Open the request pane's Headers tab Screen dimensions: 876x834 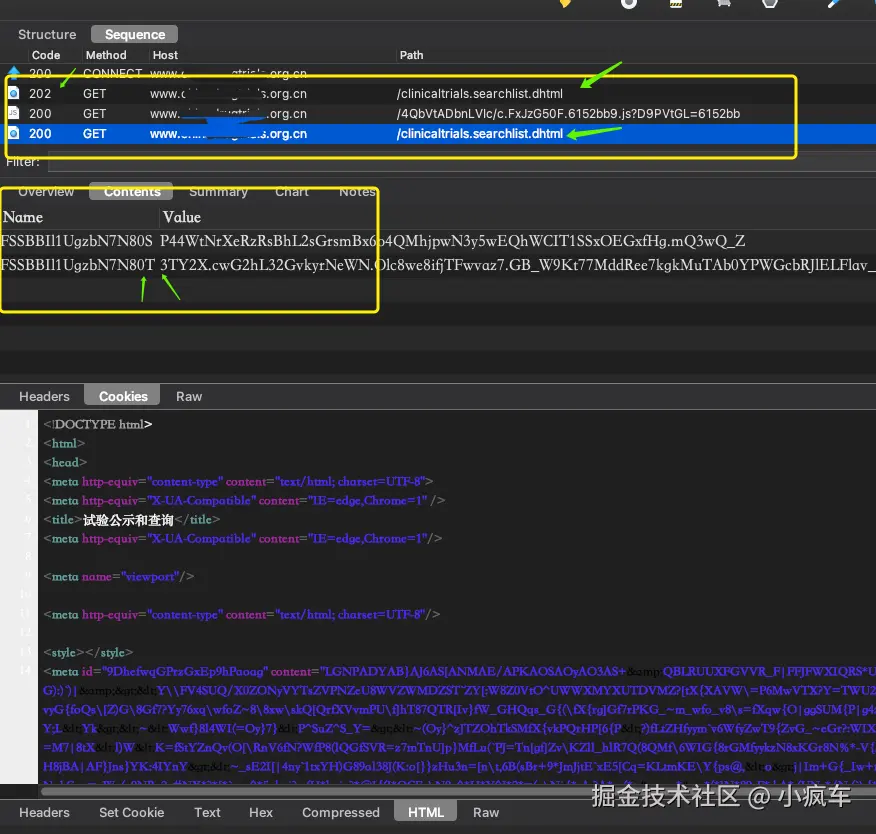point(45,396)
